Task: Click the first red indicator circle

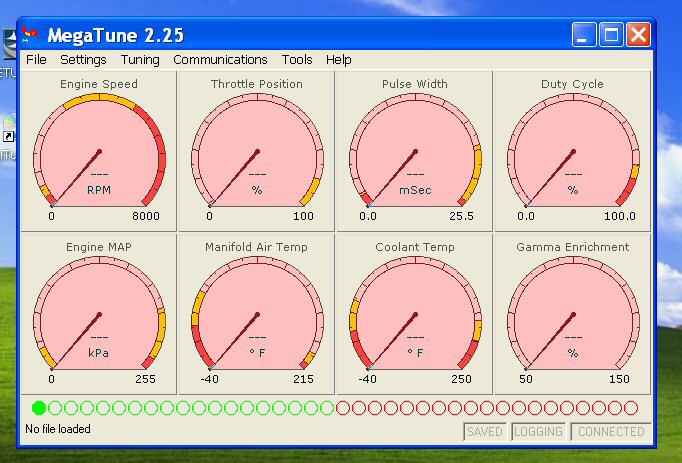Action: [x=343, y=408]
